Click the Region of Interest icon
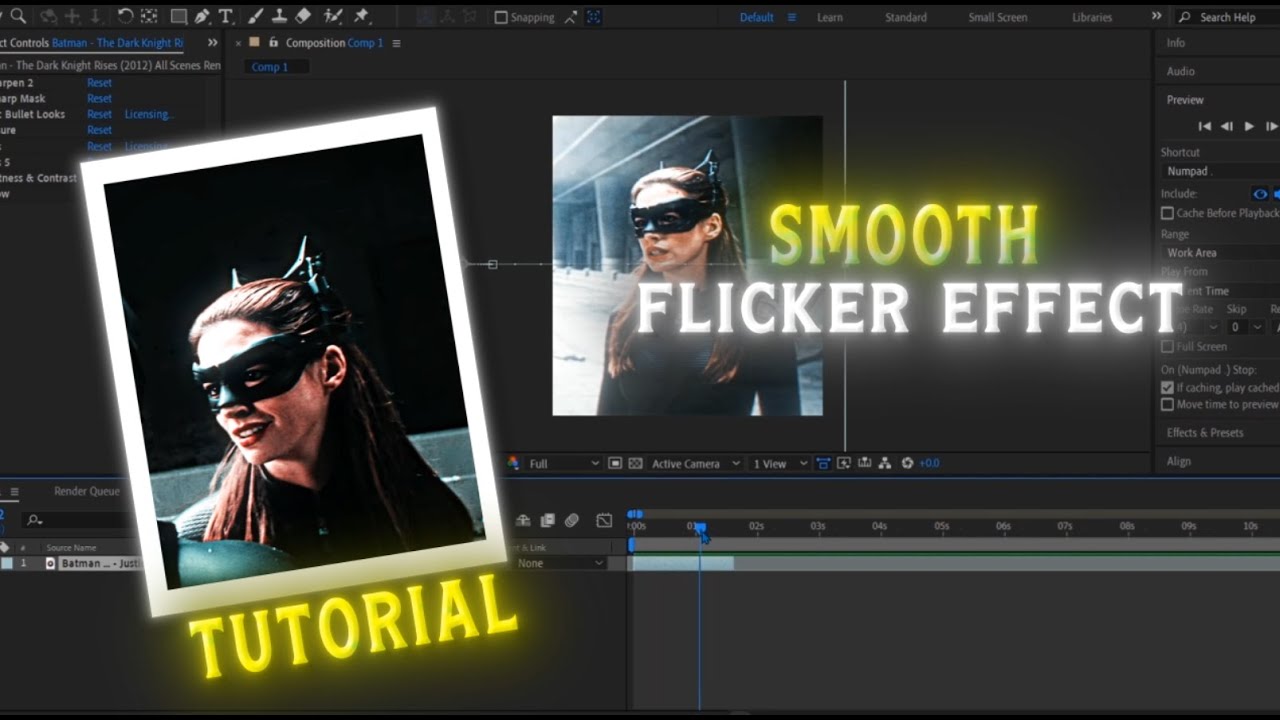 (x=615, y=463)
